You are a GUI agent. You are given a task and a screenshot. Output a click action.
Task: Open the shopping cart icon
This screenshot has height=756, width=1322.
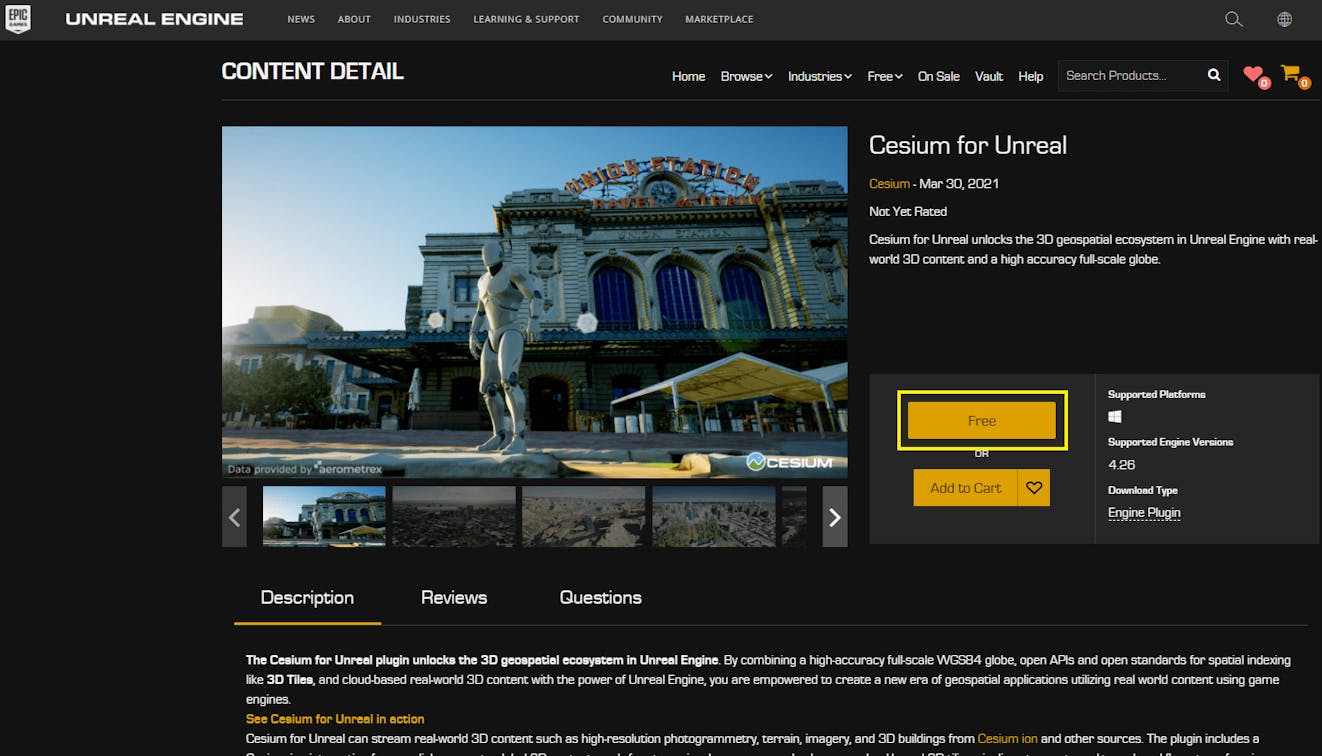pyautogui.click(x=1290, y=73)
